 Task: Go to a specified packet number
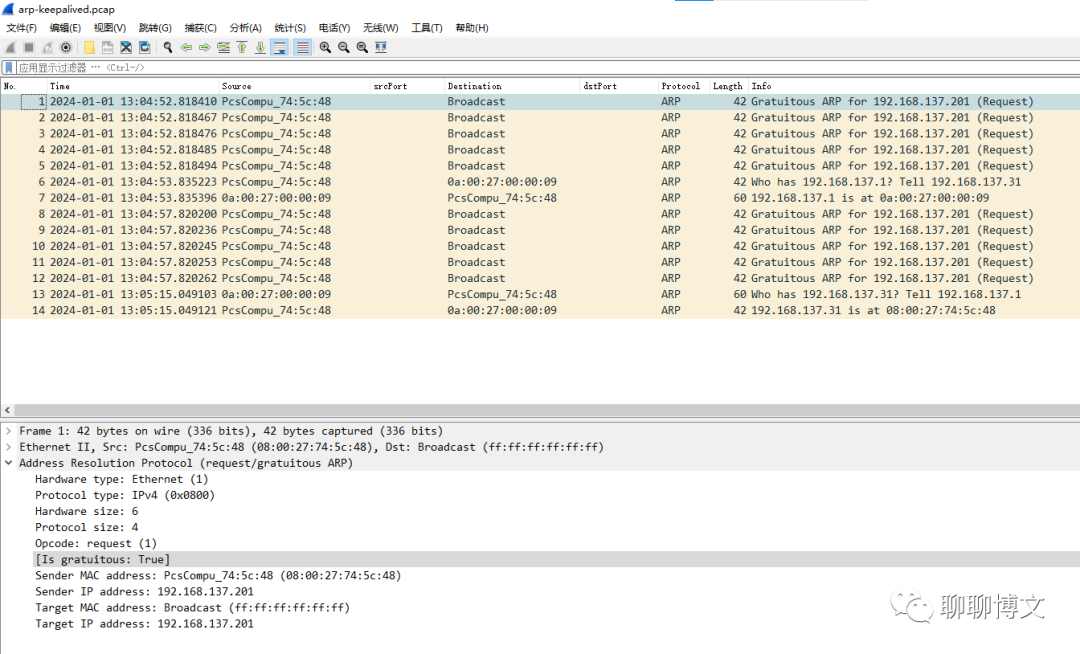pyautogui.click(x=223, y=48)
